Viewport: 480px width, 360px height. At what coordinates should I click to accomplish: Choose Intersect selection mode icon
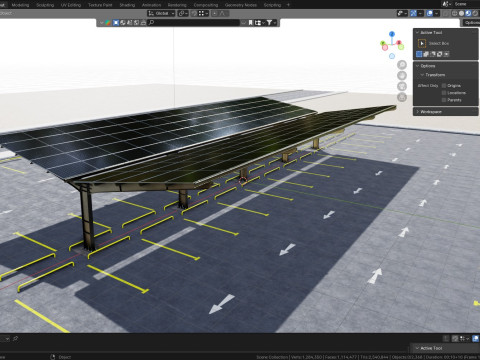pyautogui.click(x=447, y=54)
